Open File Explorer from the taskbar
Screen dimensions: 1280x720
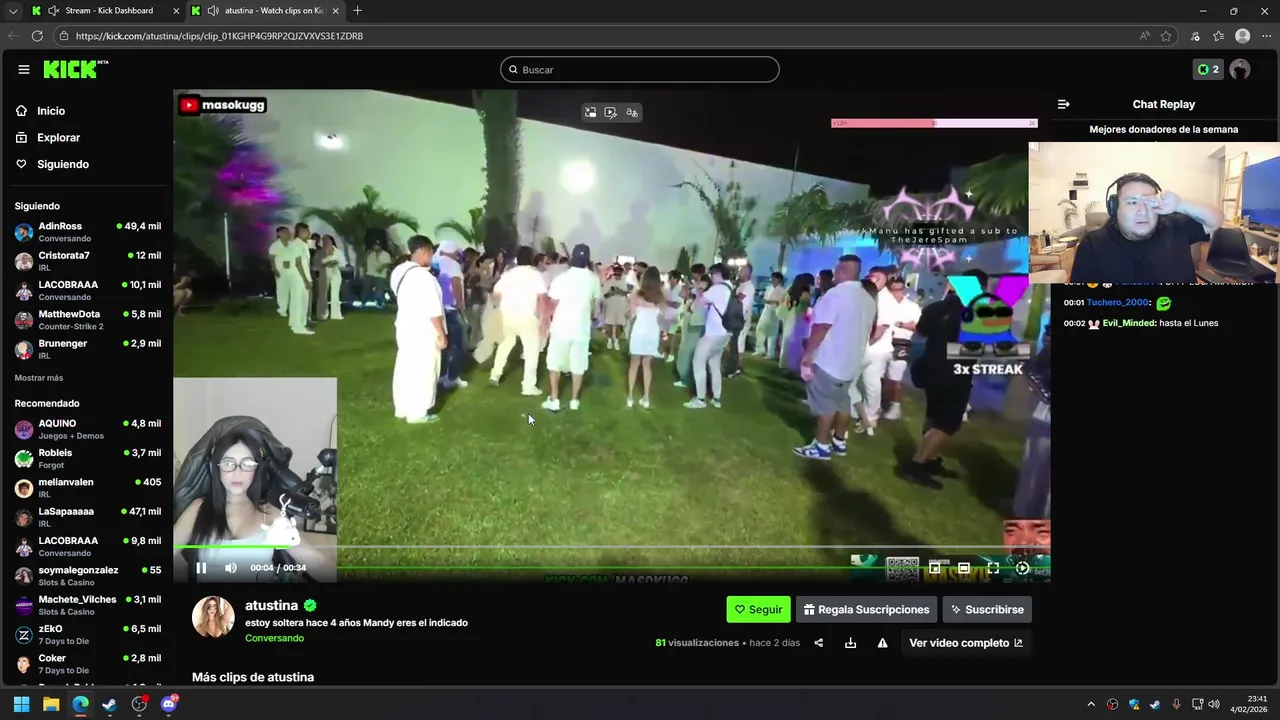coord(51,704)
